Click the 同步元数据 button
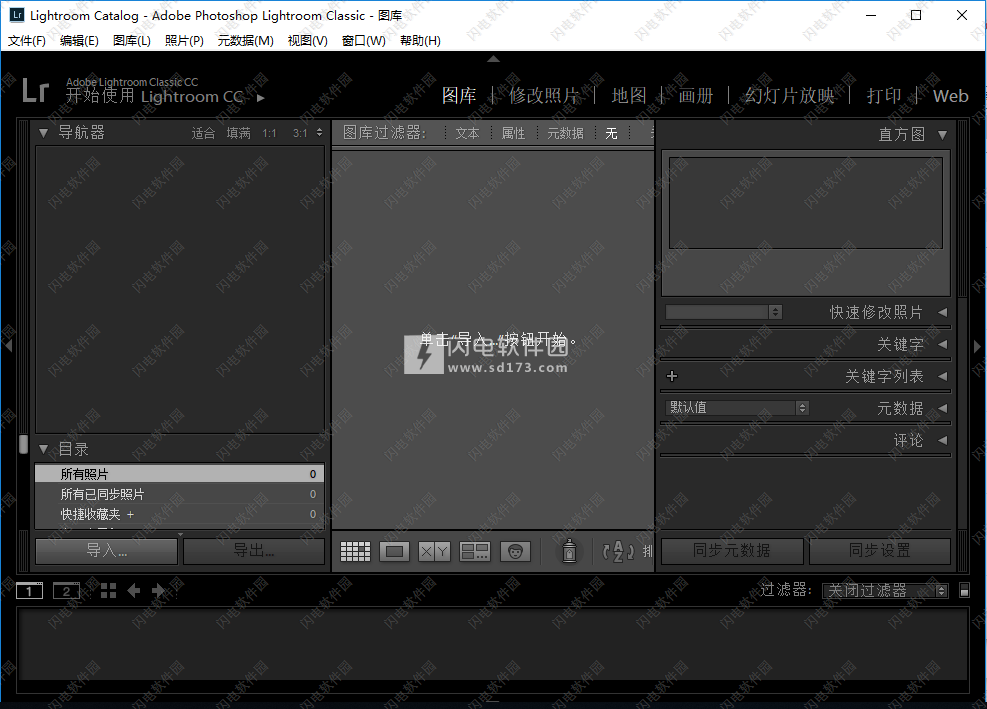Viewport: 987px width, 709px height. coord(731,551)
